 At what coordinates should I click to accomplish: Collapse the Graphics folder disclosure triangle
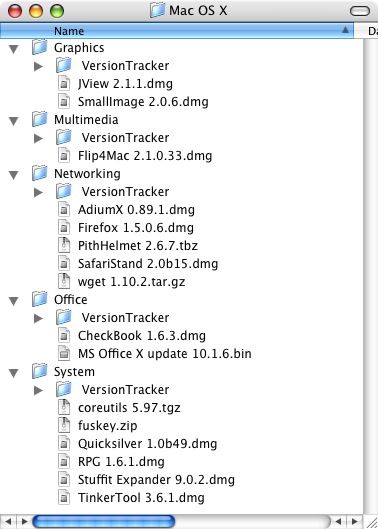(x=14, y=49)
